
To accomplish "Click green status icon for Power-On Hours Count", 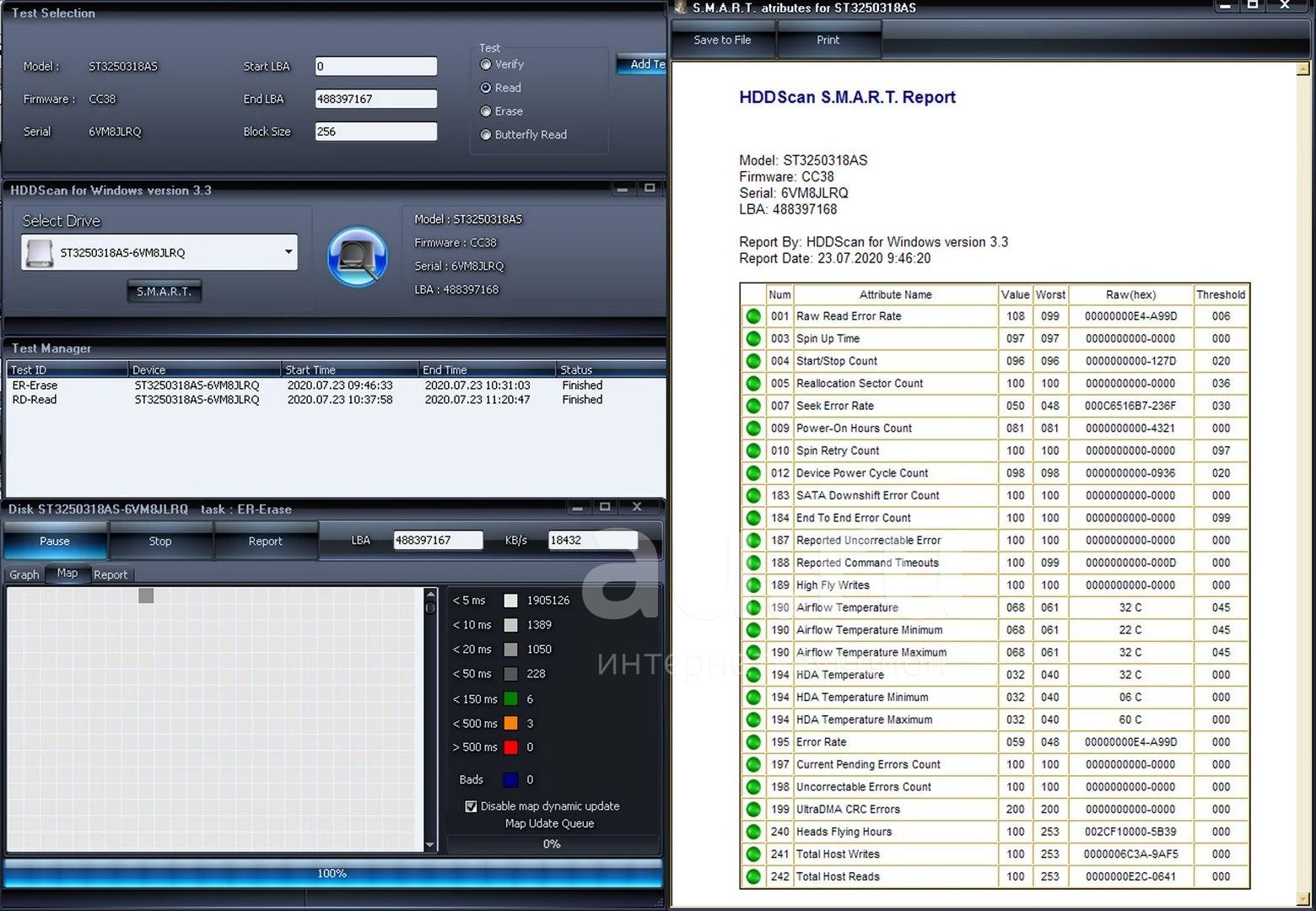I will coord(752,429).
